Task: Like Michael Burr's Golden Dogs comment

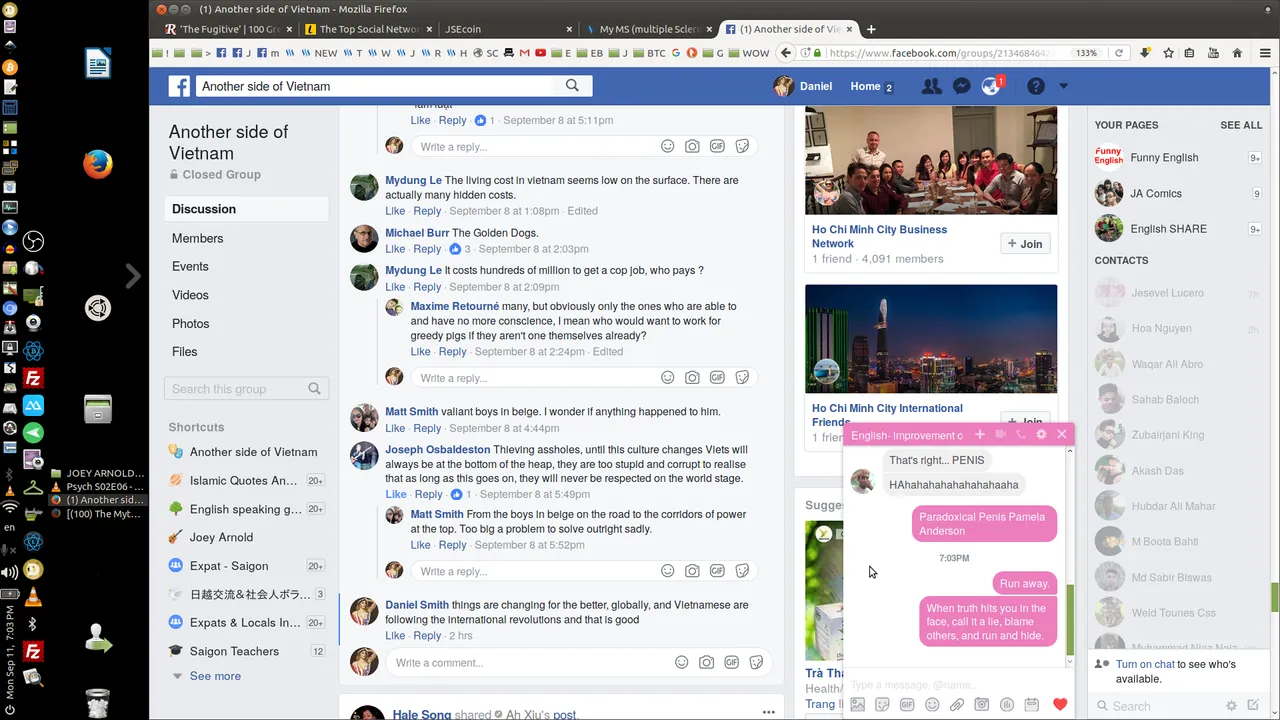Action: pos(395,249)
